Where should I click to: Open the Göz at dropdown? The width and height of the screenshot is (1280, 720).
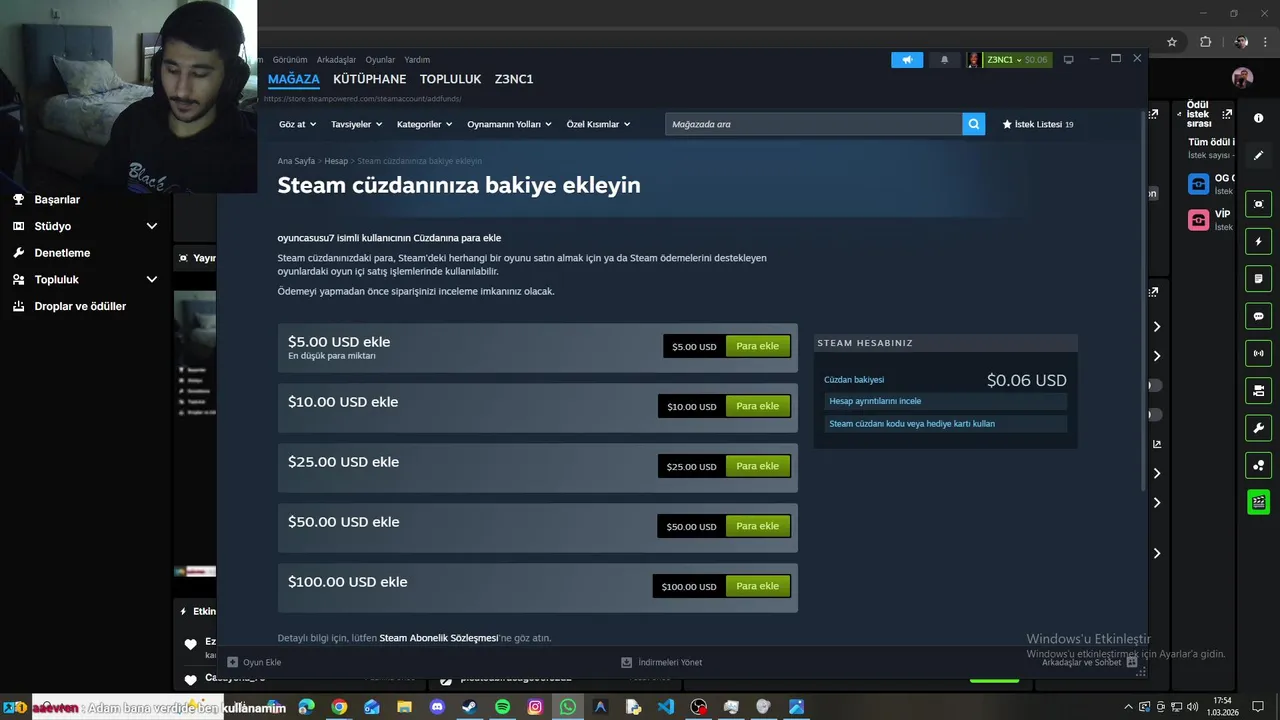[x=297, y=124]
